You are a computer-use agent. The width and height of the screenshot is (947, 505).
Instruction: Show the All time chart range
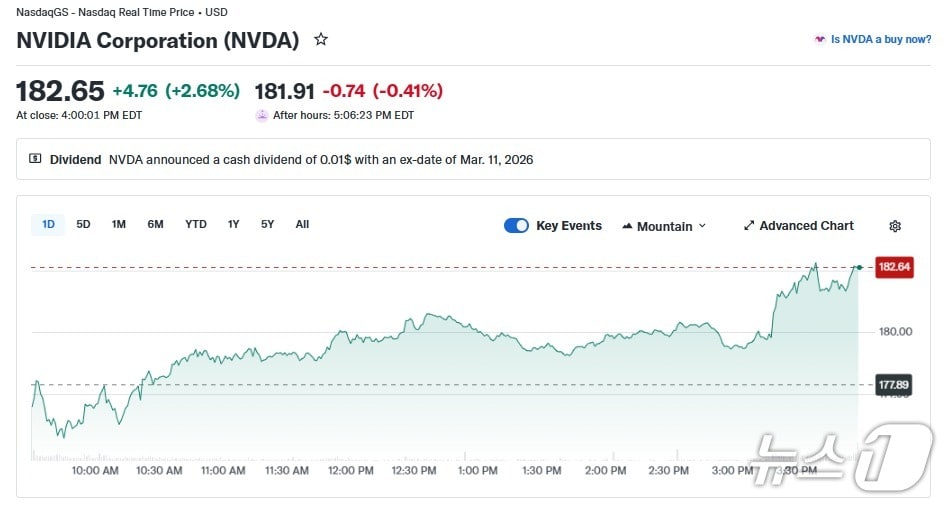point(302,225)
